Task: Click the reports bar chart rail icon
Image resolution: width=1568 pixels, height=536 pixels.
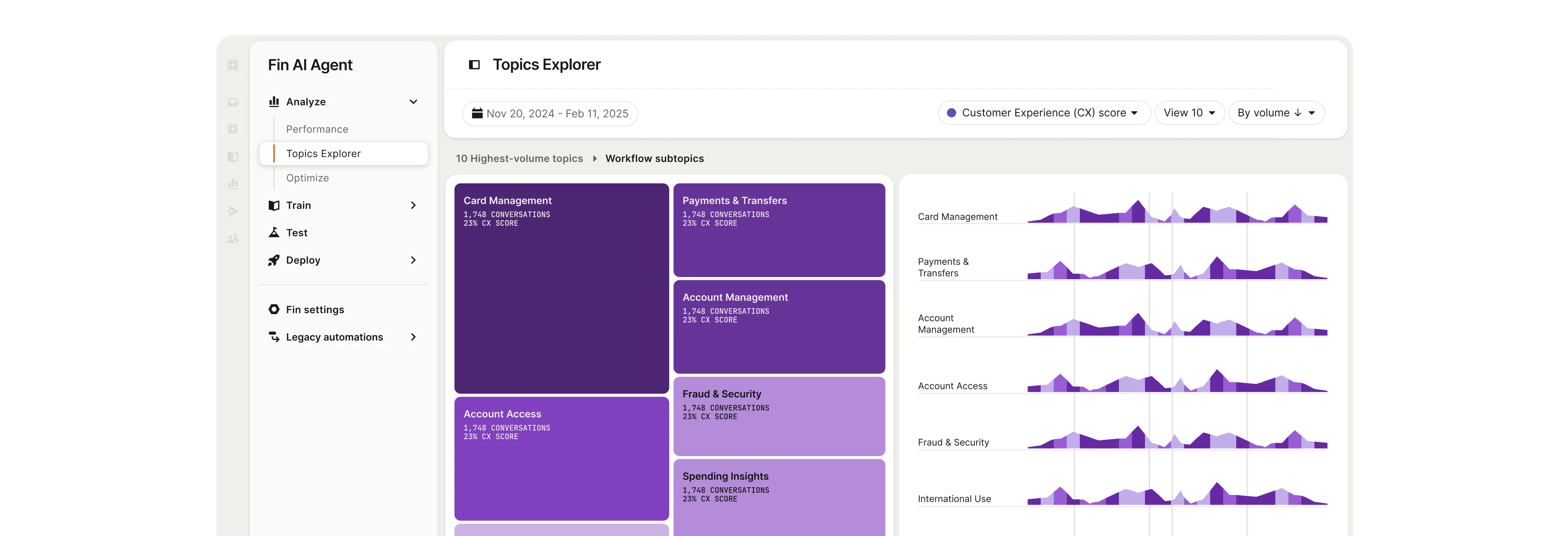Action: coord(232,184)
